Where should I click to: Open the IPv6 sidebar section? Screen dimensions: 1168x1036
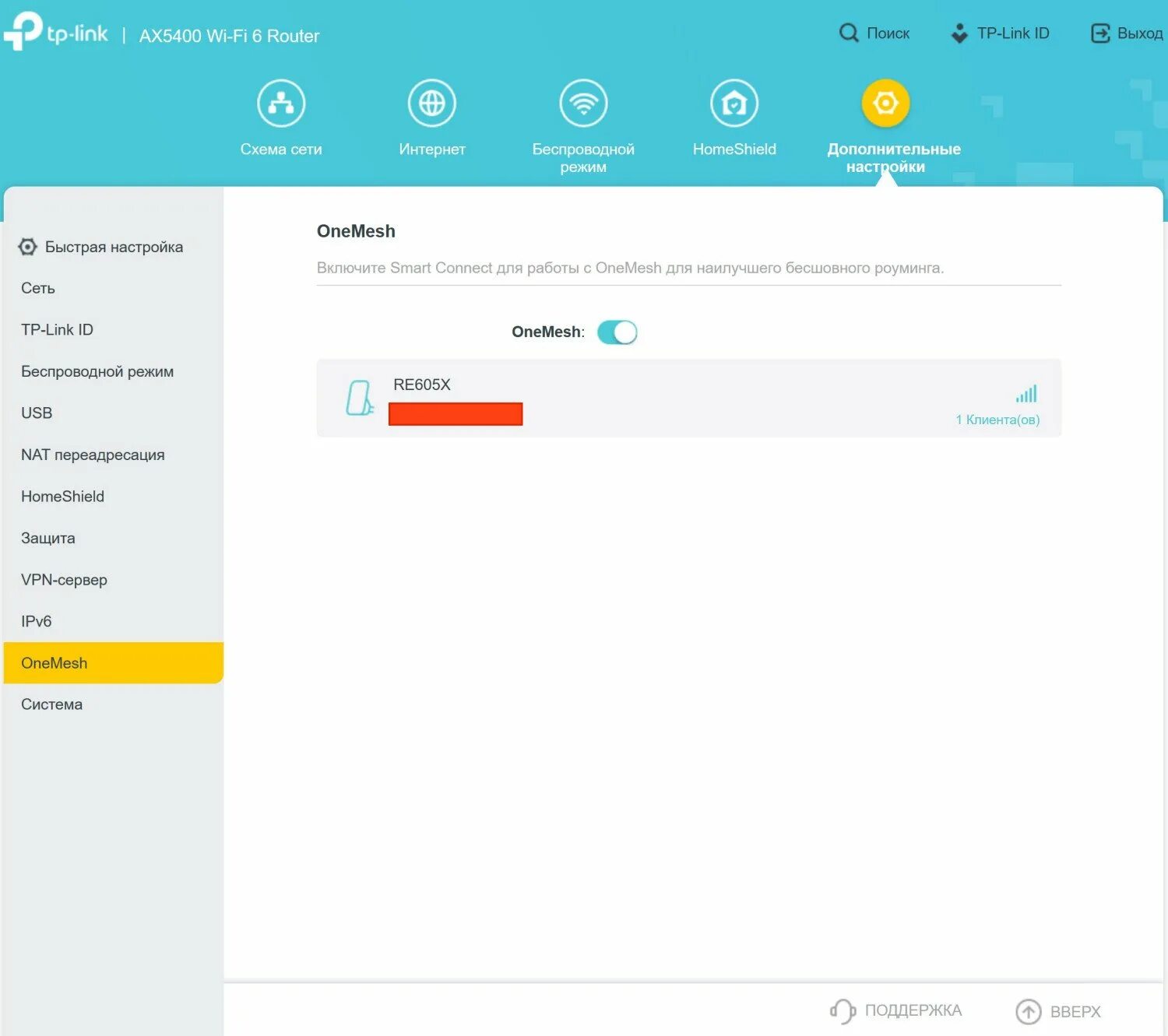point(114,621)
